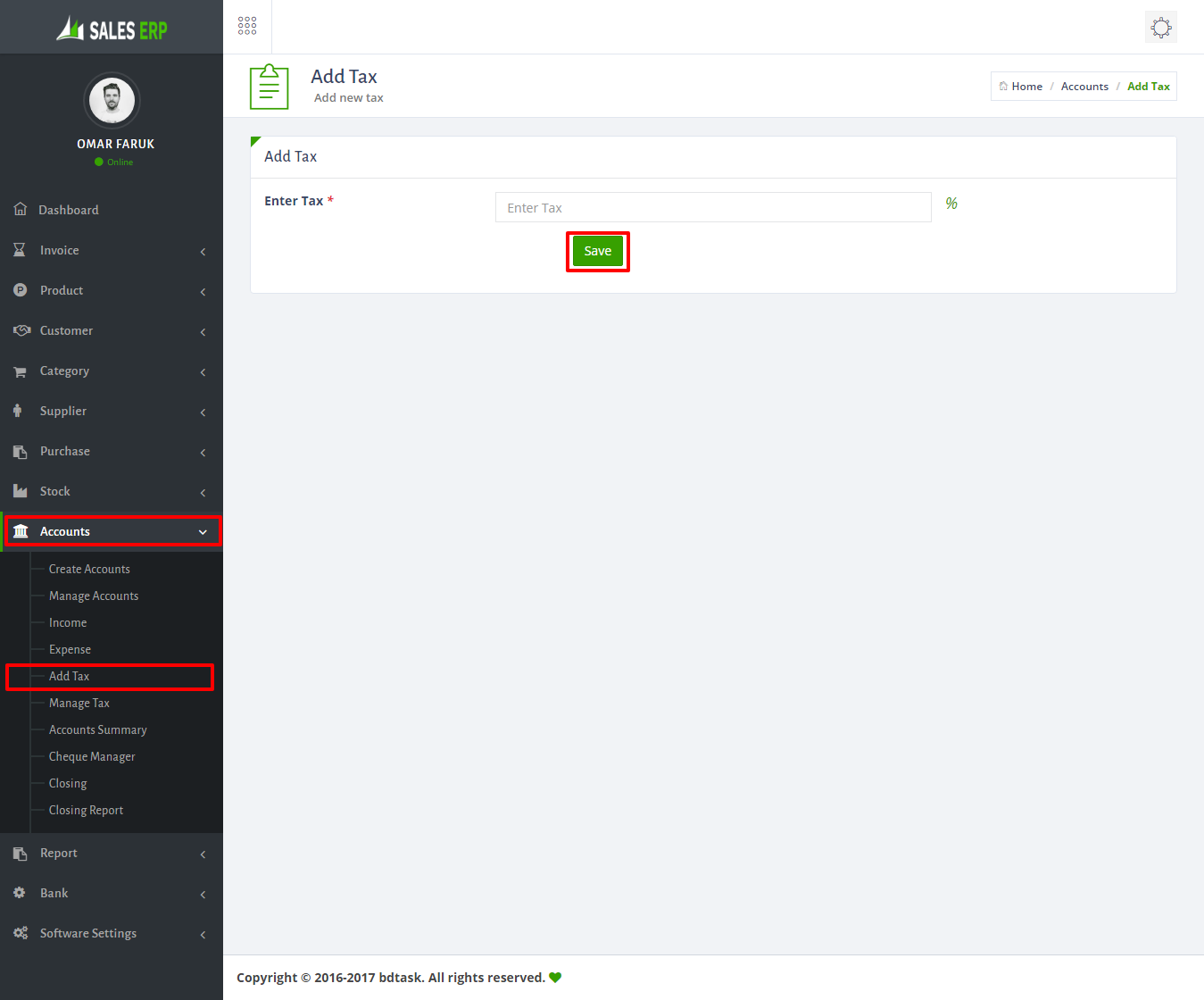Select Cheque Manager in Accounts submenu
The image size is (1204, 1000).
[92, 756]
